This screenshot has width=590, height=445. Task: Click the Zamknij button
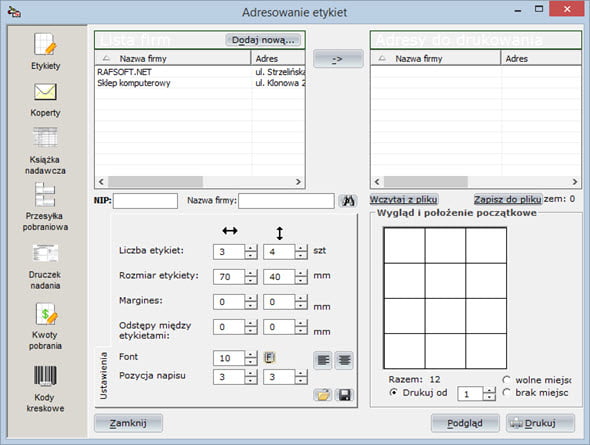click(x=128, y=423)
